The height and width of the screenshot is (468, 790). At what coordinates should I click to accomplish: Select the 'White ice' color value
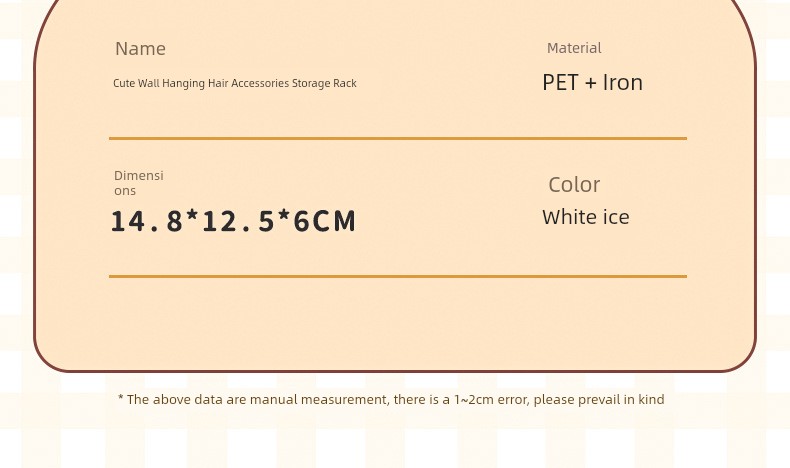585,218
